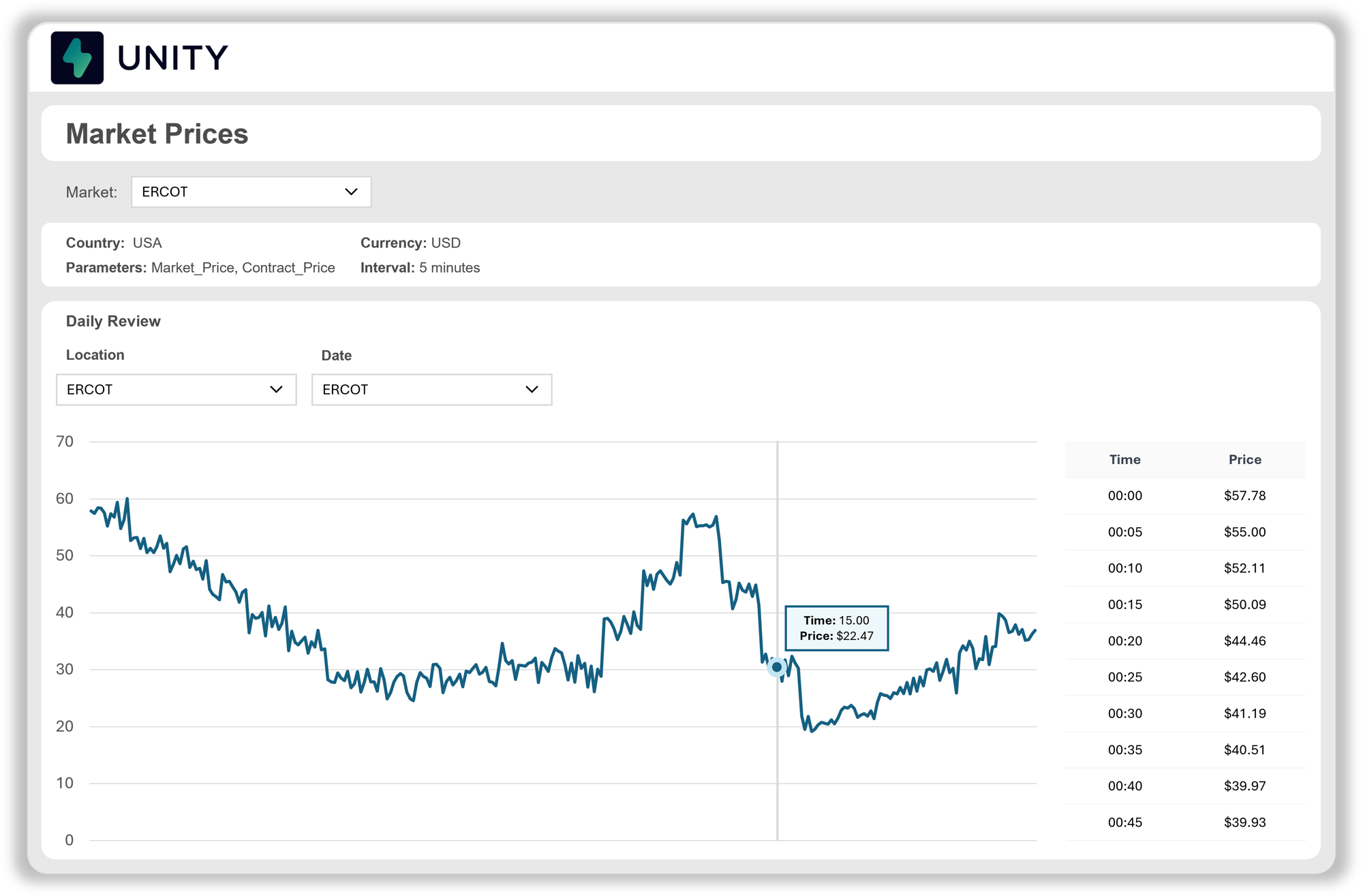Click the Location dropdown chevron arrow
Screen dimensions: 1363x896
point(276,390)
